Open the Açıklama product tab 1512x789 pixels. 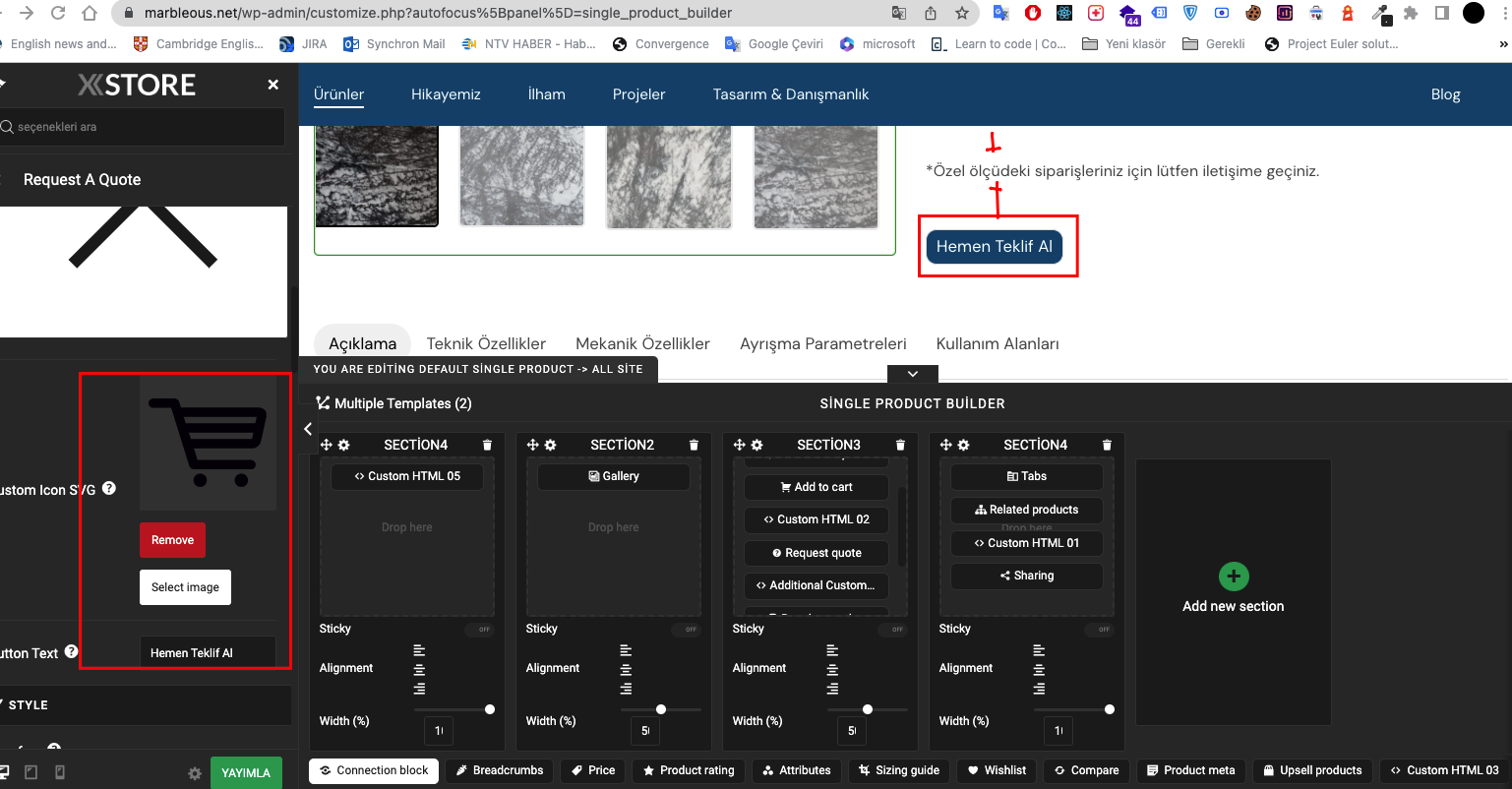(x=362, y=343)
